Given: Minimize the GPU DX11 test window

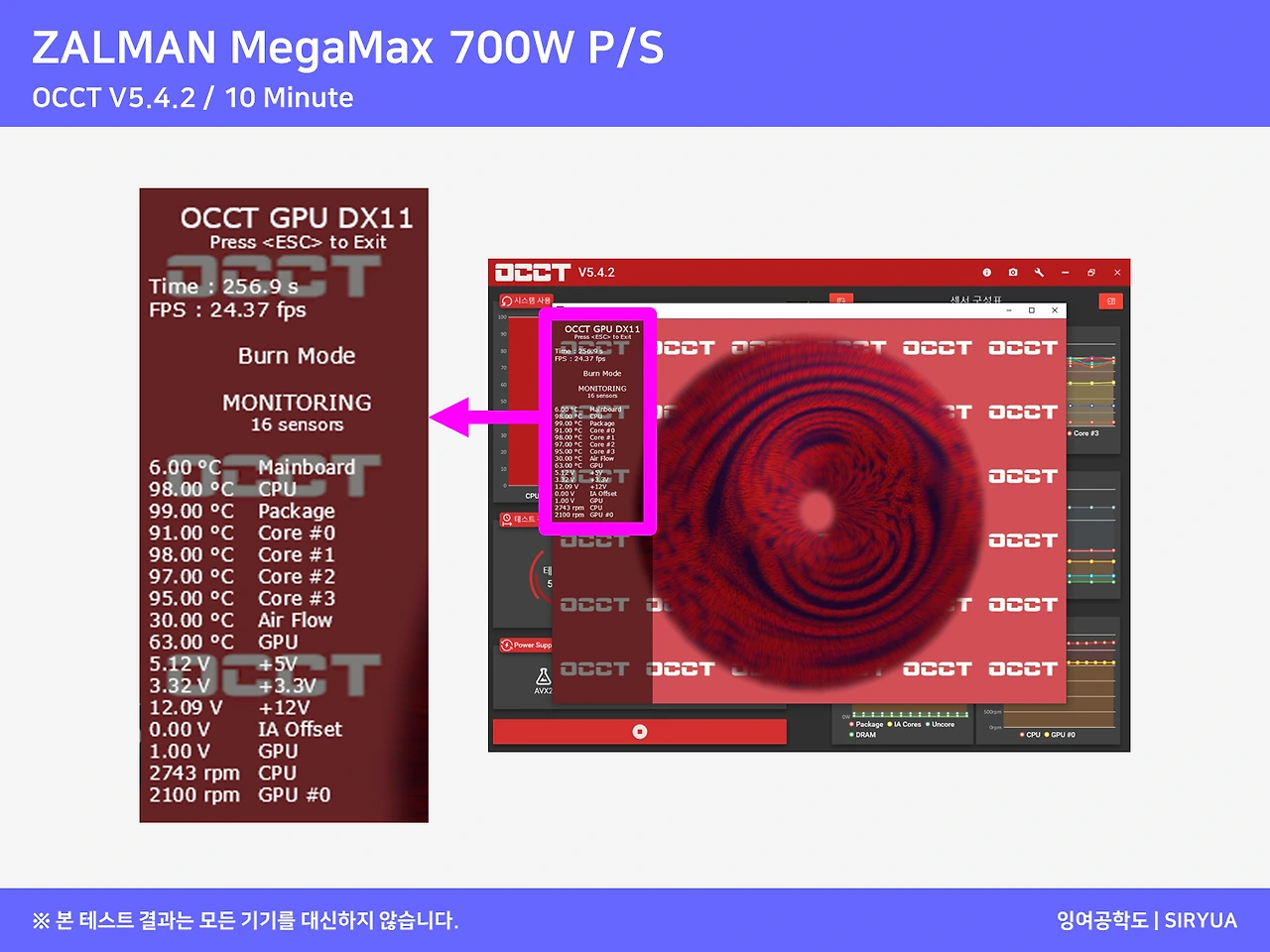Looking at the screenshot, I should point(1009,310).
